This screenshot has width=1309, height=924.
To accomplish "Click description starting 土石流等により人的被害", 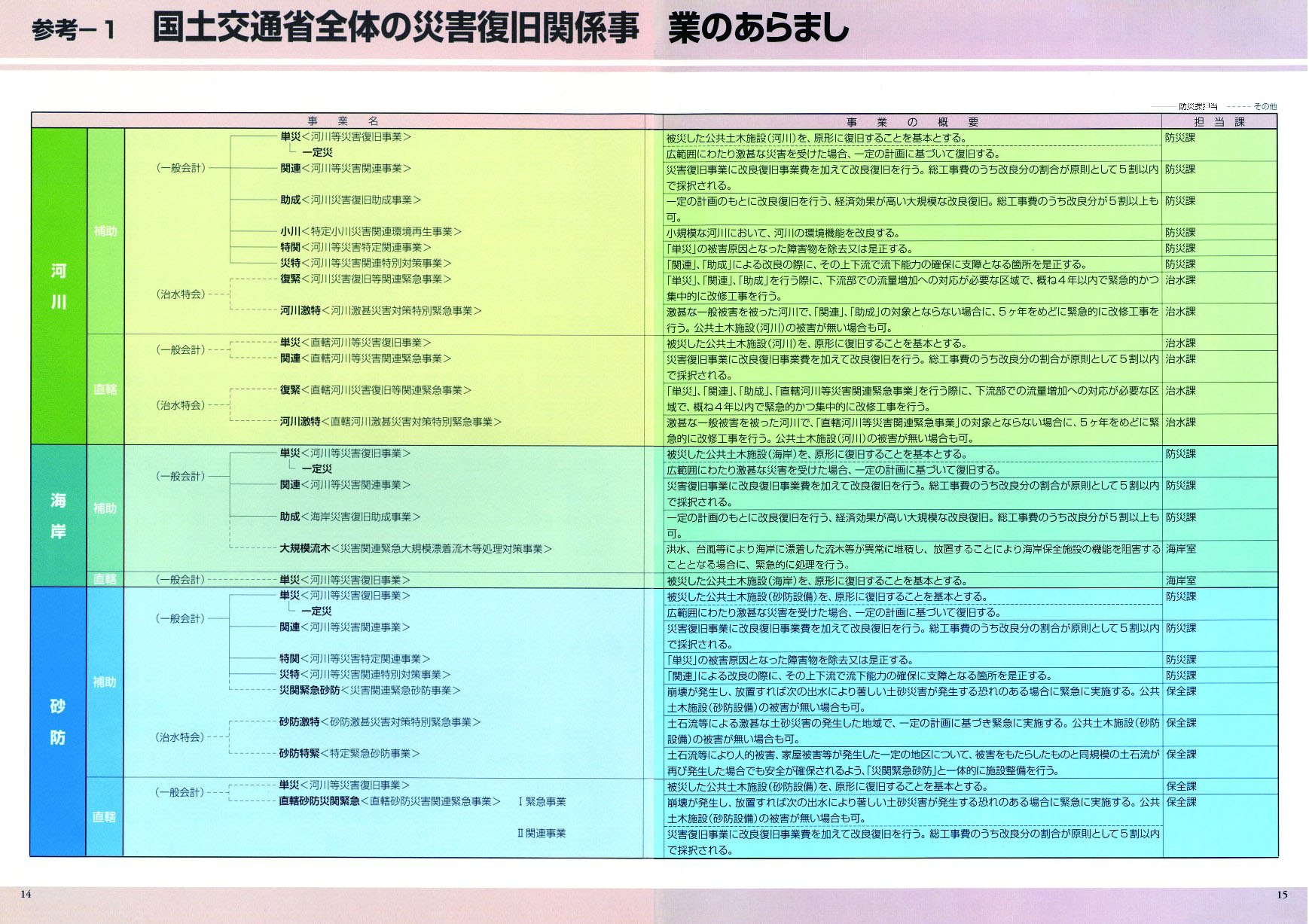I will point(913,762).
